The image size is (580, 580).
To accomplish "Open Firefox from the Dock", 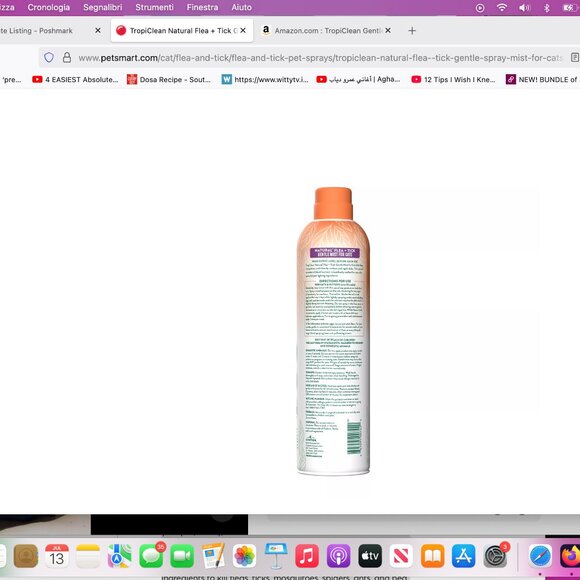I will click(570, 556).
